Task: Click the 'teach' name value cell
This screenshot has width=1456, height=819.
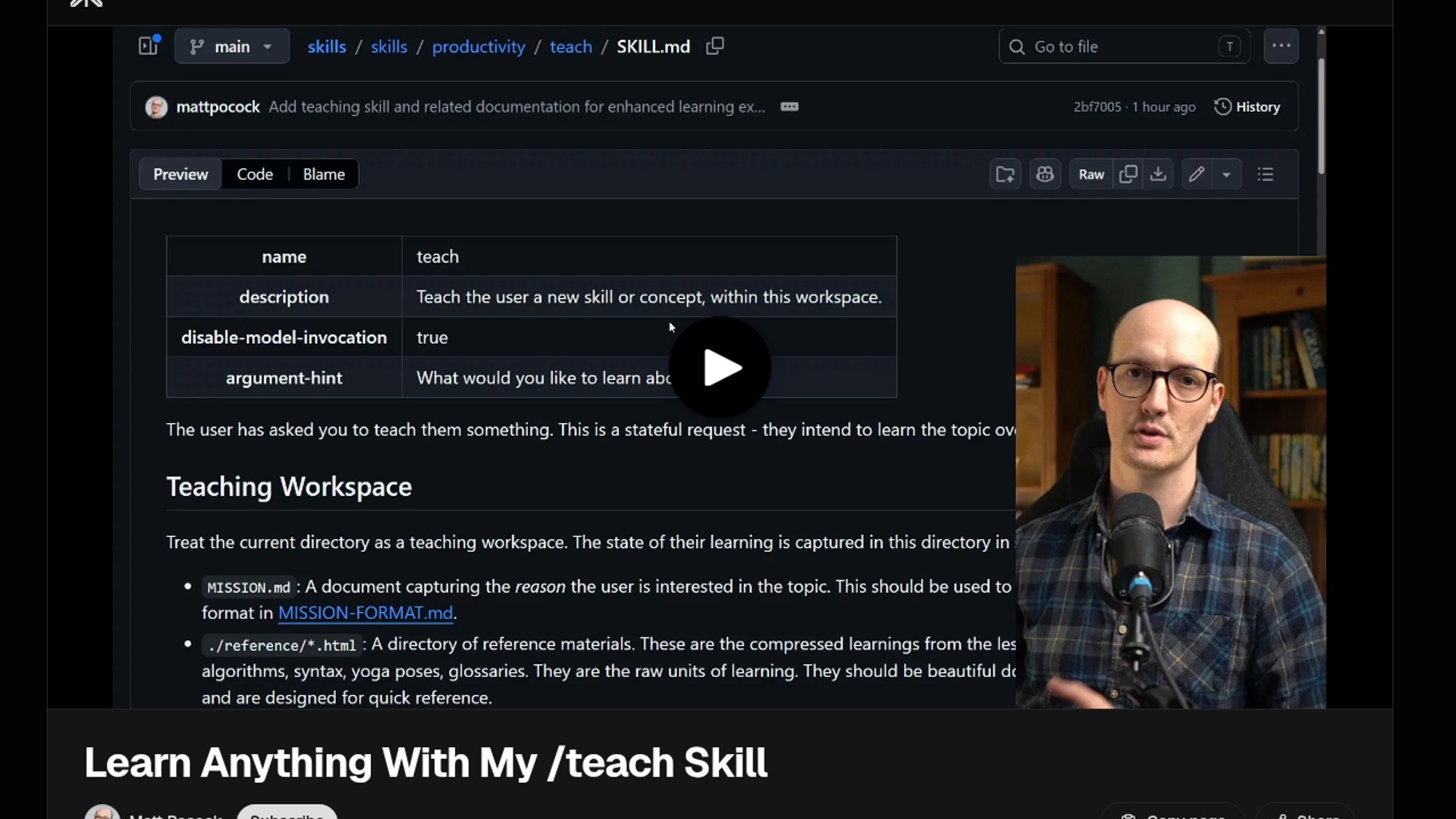Action: pyautogui.click(x=649, y=256)
